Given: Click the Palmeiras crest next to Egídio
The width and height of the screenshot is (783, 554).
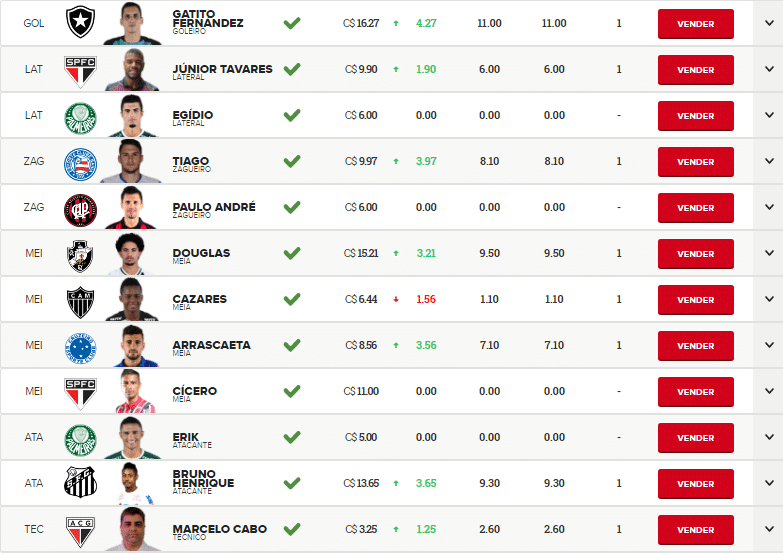Looking at the screenshot, I should (80, 118).
